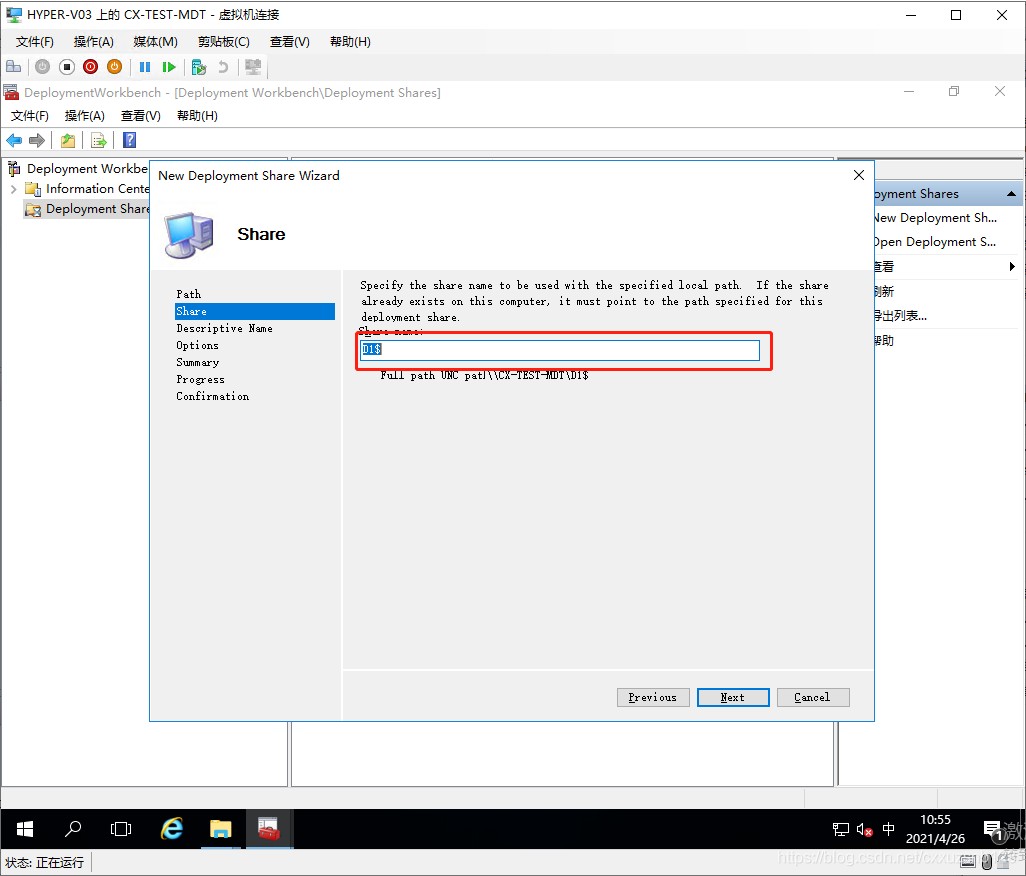This screenshot has height=876, width=1026.
Task: Click the Up one level folder icon
Action: click(68, 140)
